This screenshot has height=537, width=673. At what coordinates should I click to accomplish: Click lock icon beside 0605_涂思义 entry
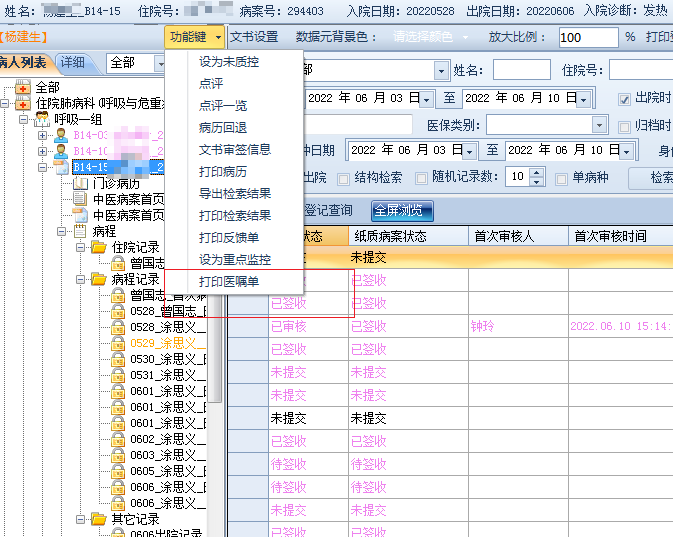pos(118,471)
